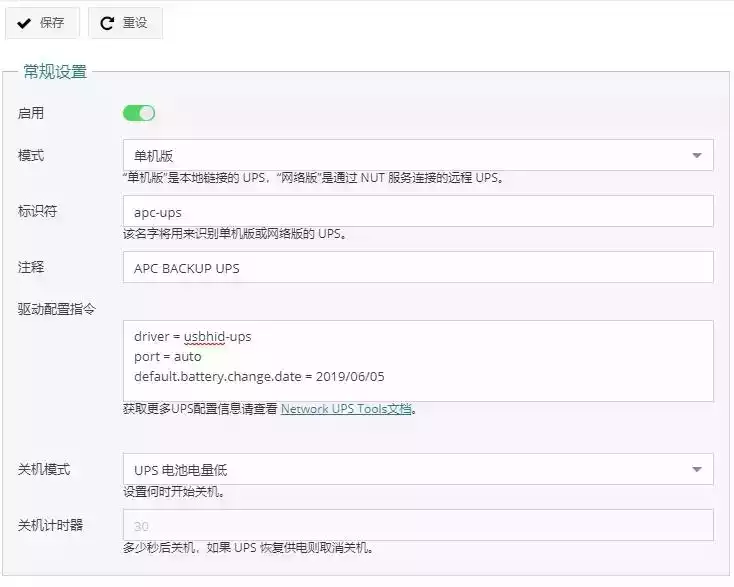The image size is (734, 587).
Task: Click the 关机计时器 label
Action: [x=50, y=525]
